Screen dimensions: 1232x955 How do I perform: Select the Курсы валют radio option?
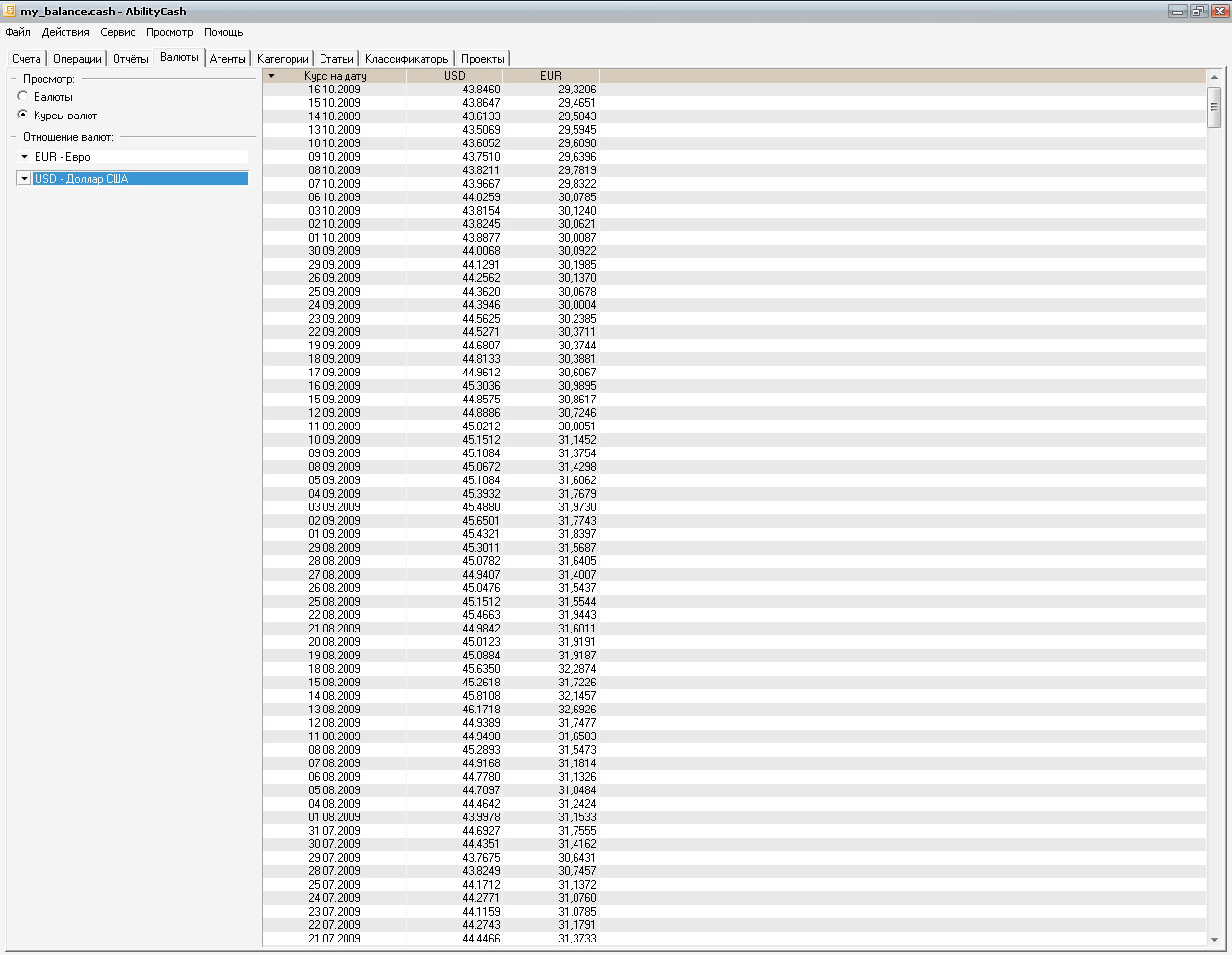(x=23, y=115)
